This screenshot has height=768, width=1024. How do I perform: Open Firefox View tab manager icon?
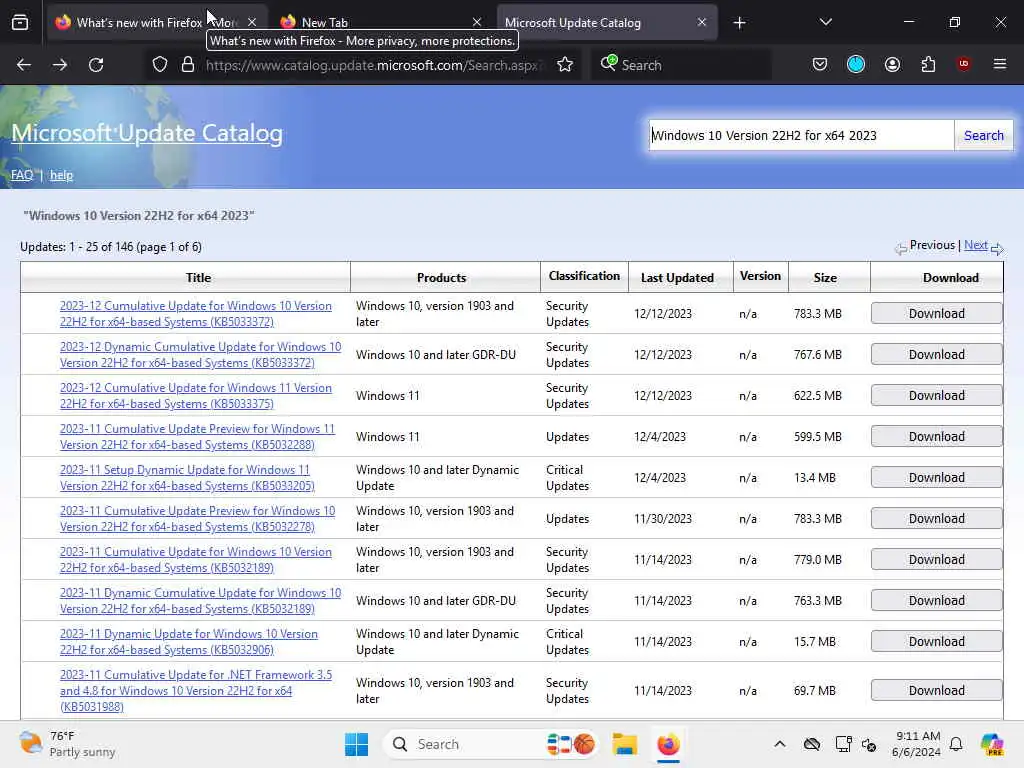click(x=20, y=22)
